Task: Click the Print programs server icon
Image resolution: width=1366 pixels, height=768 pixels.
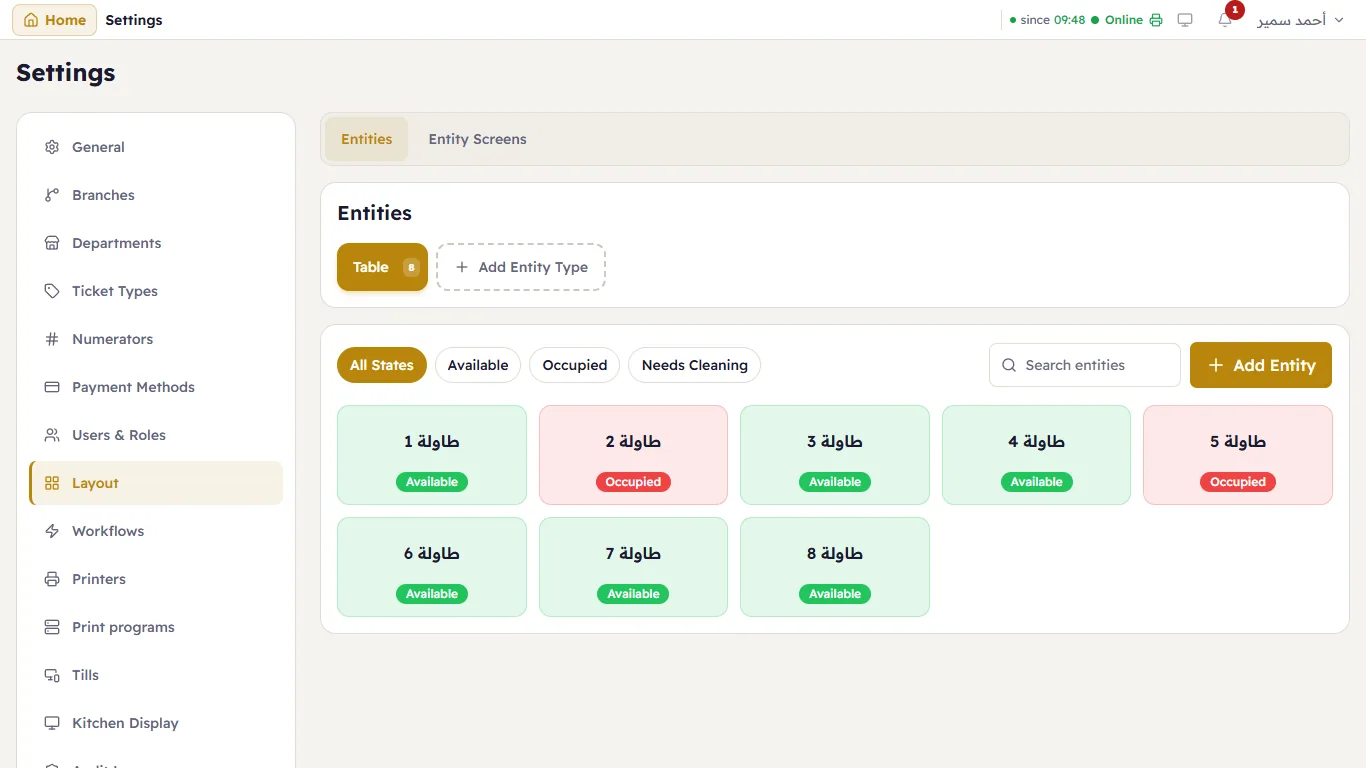Action: click(52, 627)
